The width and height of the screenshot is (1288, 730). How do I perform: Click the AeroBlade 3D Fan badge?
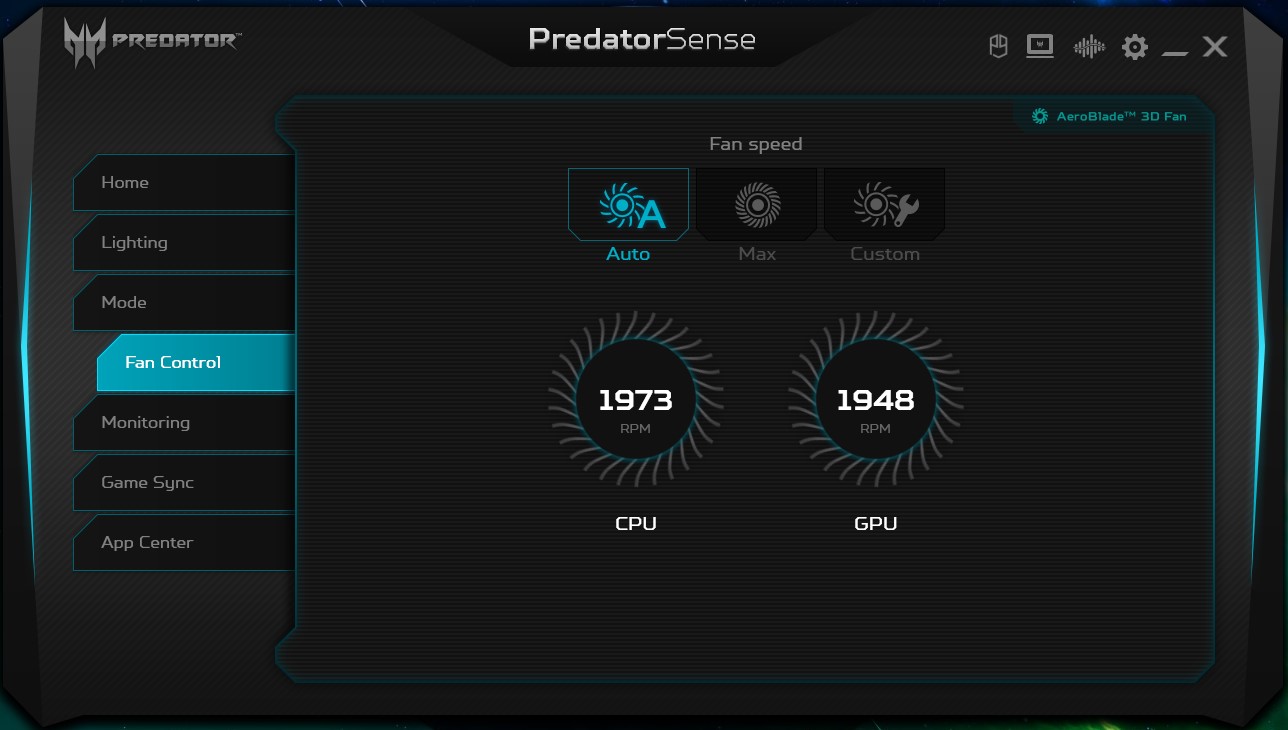pos(1110,116)
